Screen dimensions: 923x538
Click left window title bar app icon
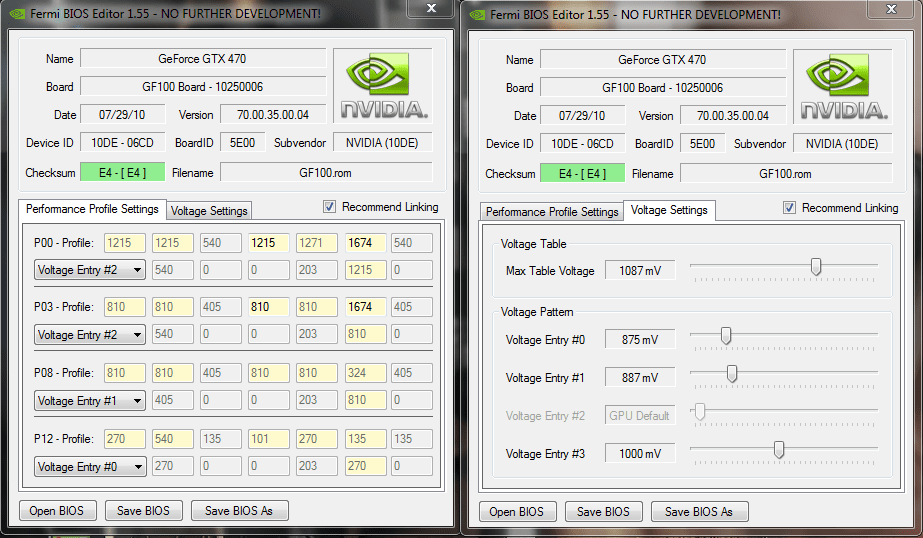point(17,13)
